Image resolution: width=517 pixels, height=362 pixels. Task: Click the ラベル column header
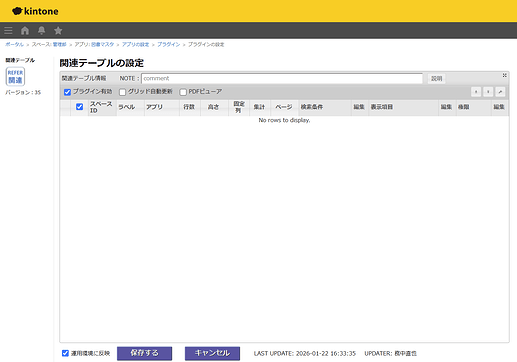click(130, 107)
